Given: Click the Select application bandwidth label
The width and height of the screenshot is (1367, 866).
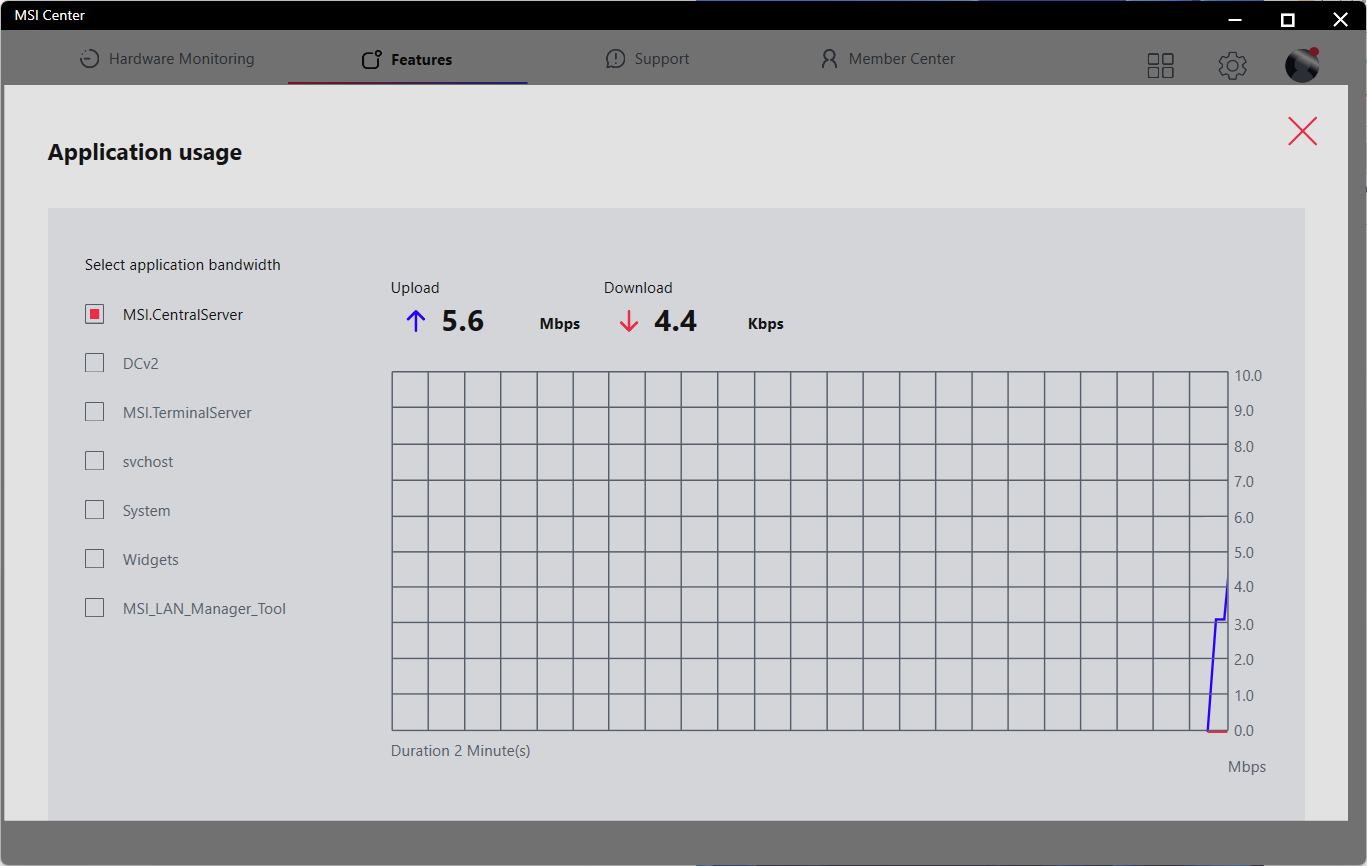Looking at the screenshot, I should tap(183, 265).
